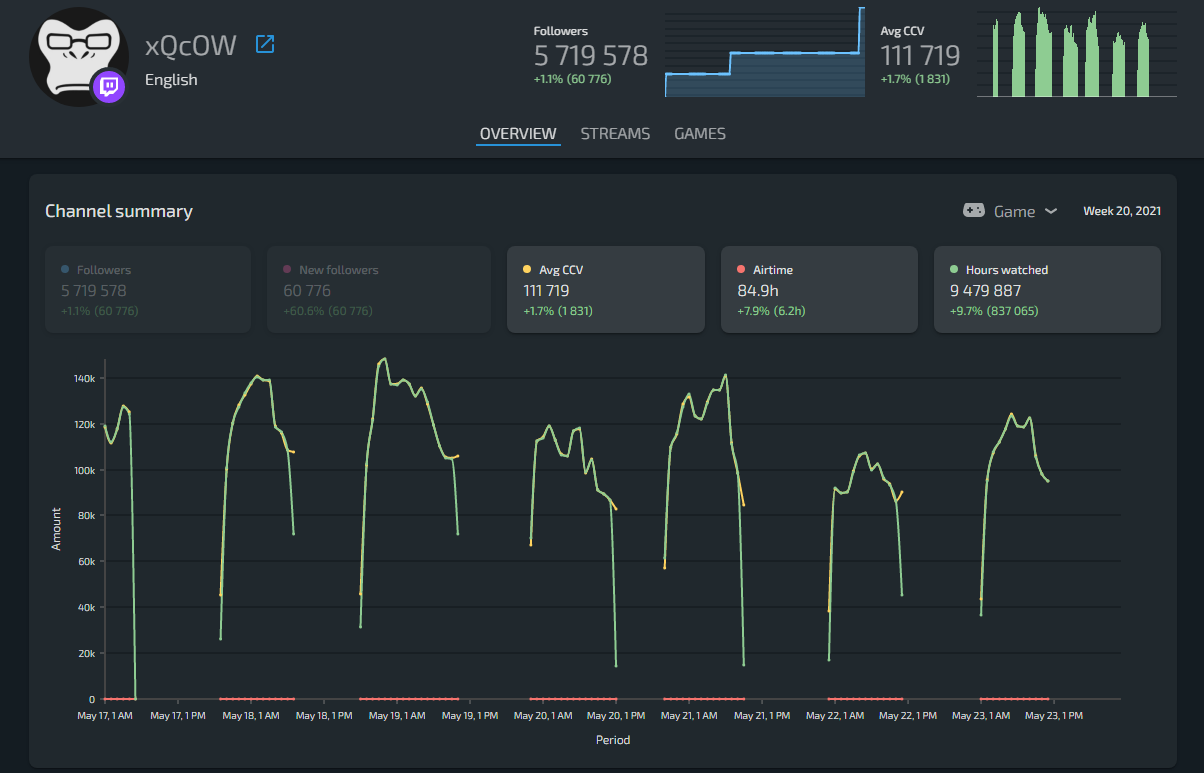Image resolution: width=1204 pixels, height=773 pixels.
Task: Click the Week 20, 2021 period label
Action: pyautogui.click(x=1122, y=211)
